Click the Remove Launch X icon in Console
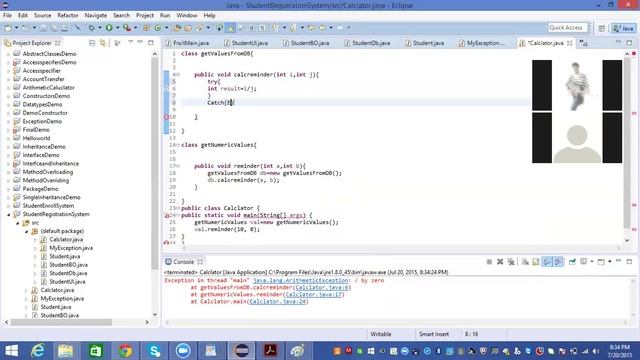Screen dimensions: 640x360 click(500, 262)
